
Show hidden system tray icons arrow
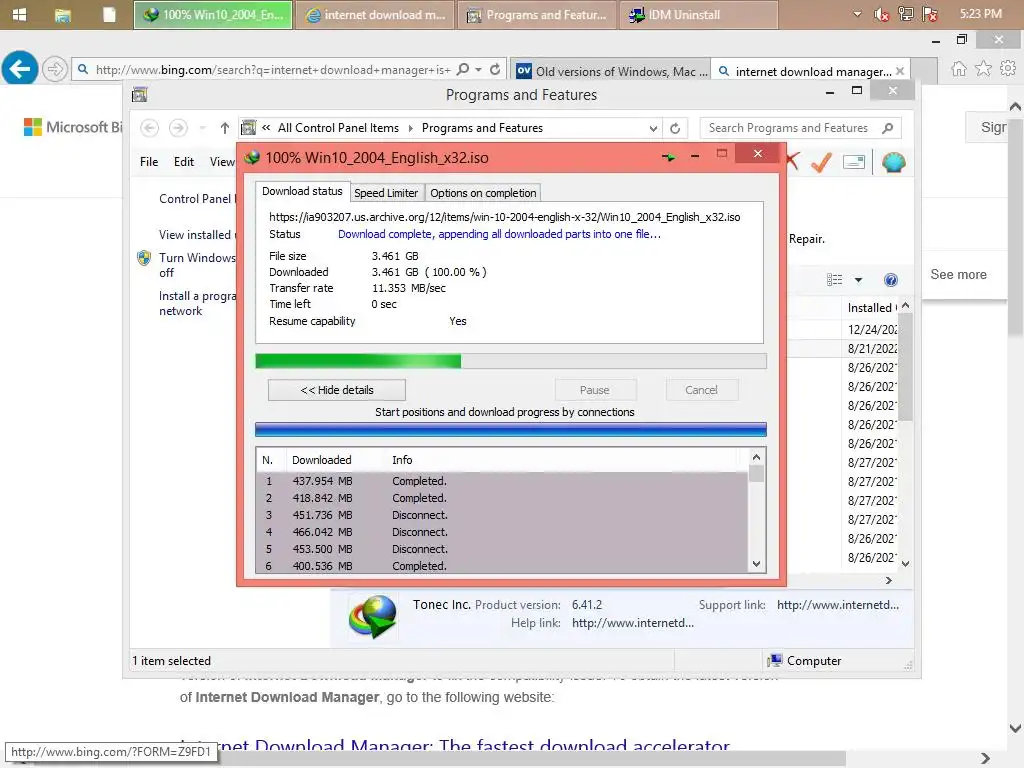[x=857, y=14]
